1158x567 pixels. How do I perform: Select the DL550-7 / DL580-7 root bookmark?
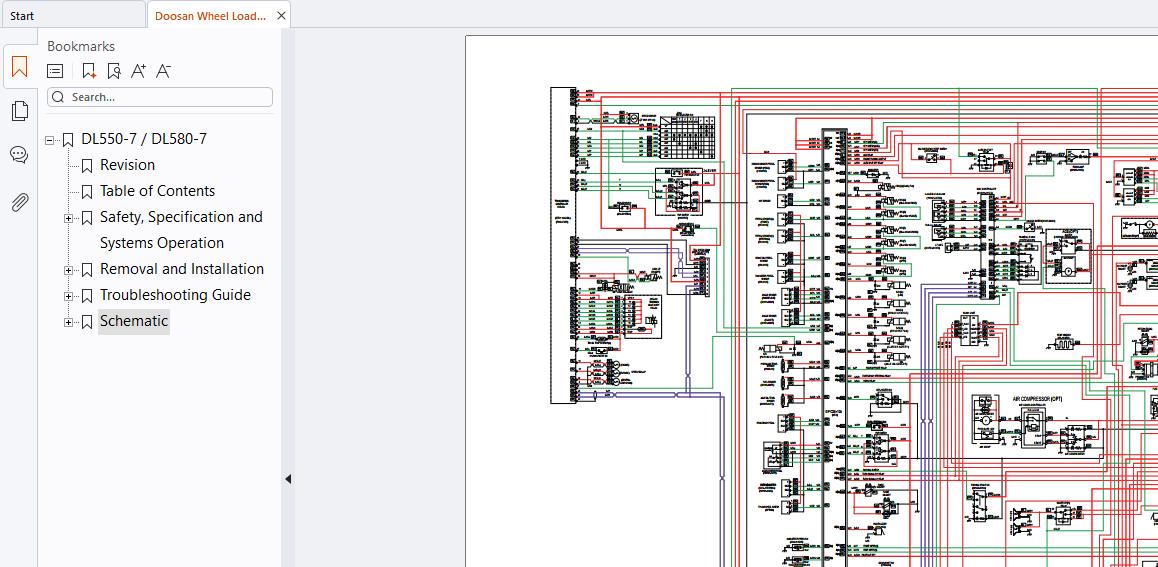[144, 139]
